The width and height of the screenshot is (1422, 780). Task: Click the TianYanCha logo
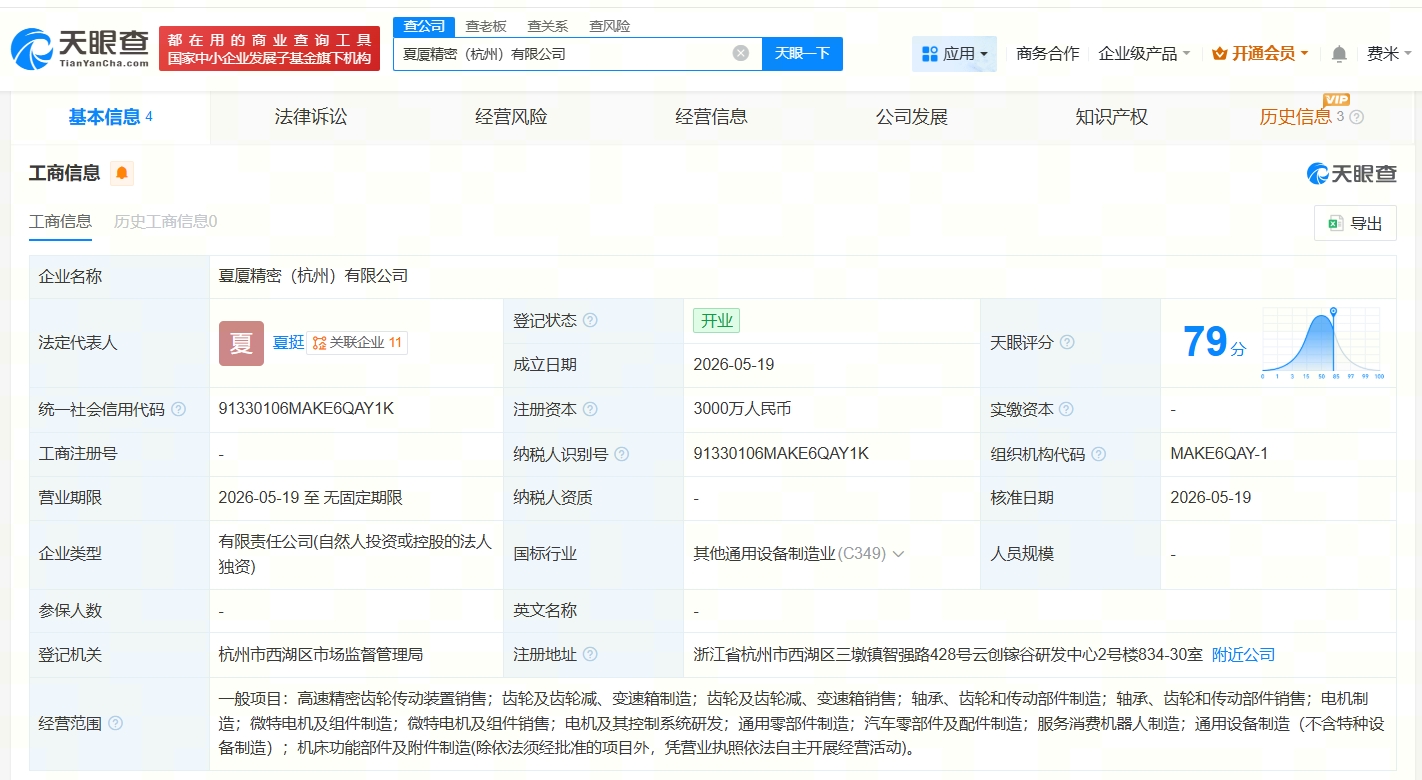click(79, 48)
